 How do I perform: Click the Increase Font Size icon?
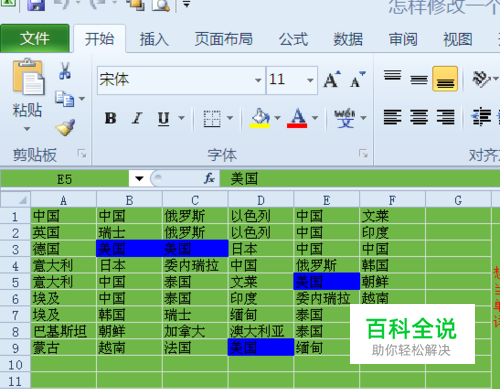pos(332,79)
